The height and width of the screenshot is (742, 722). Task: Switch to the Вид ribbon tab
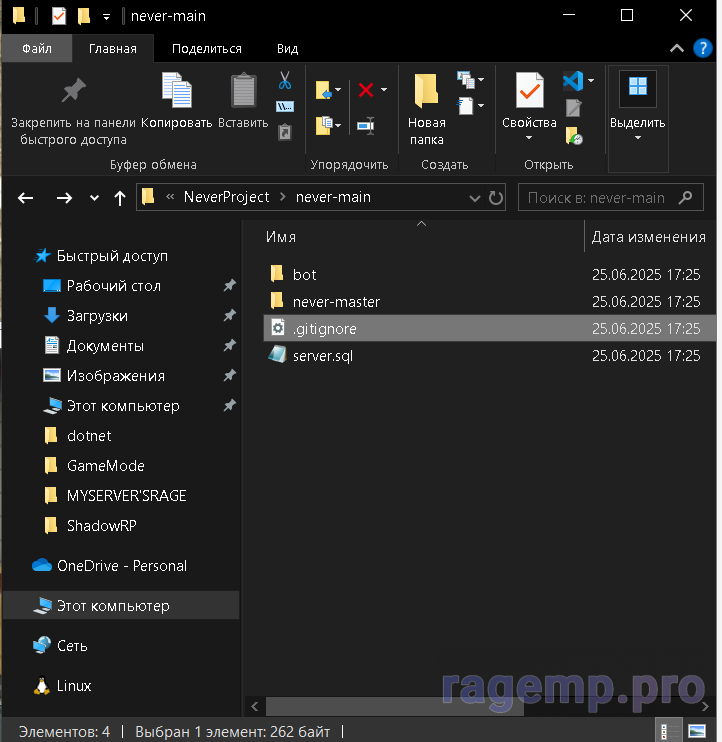[287, 48]
